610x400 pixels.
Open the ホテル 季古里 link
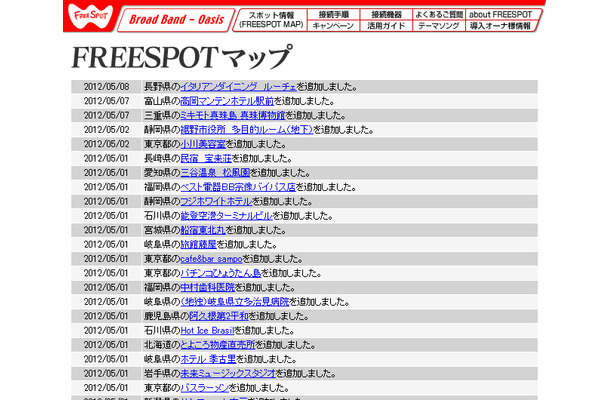(208, 359)
